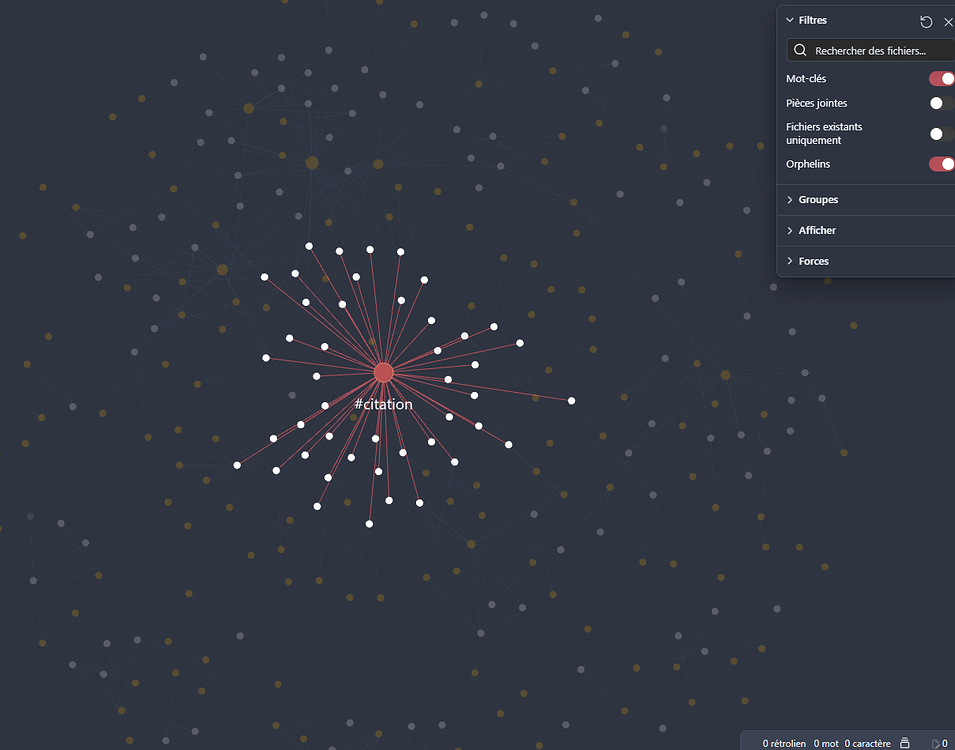Turn off the Mot-clés toggle
The image size is (955, 750).
[942, 79]
